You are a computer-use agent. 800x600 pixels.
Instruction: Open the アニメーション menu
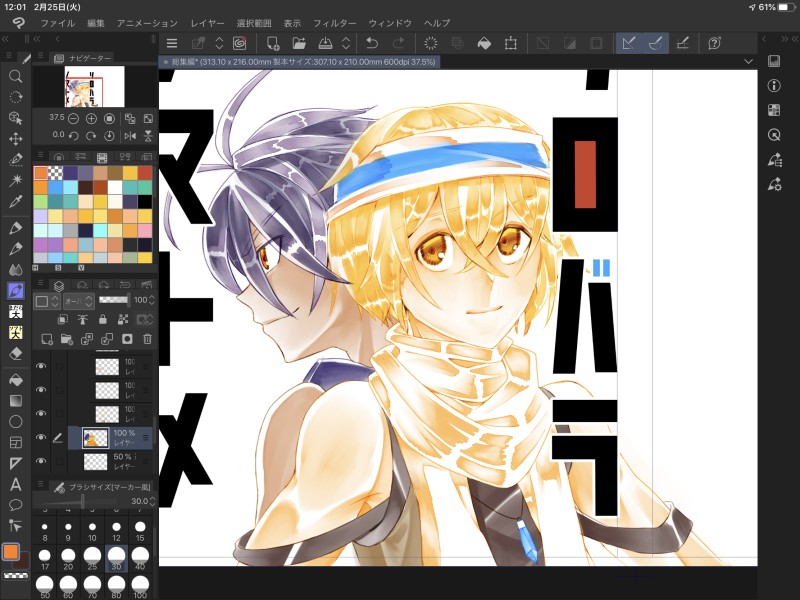[x=147, y=23]
